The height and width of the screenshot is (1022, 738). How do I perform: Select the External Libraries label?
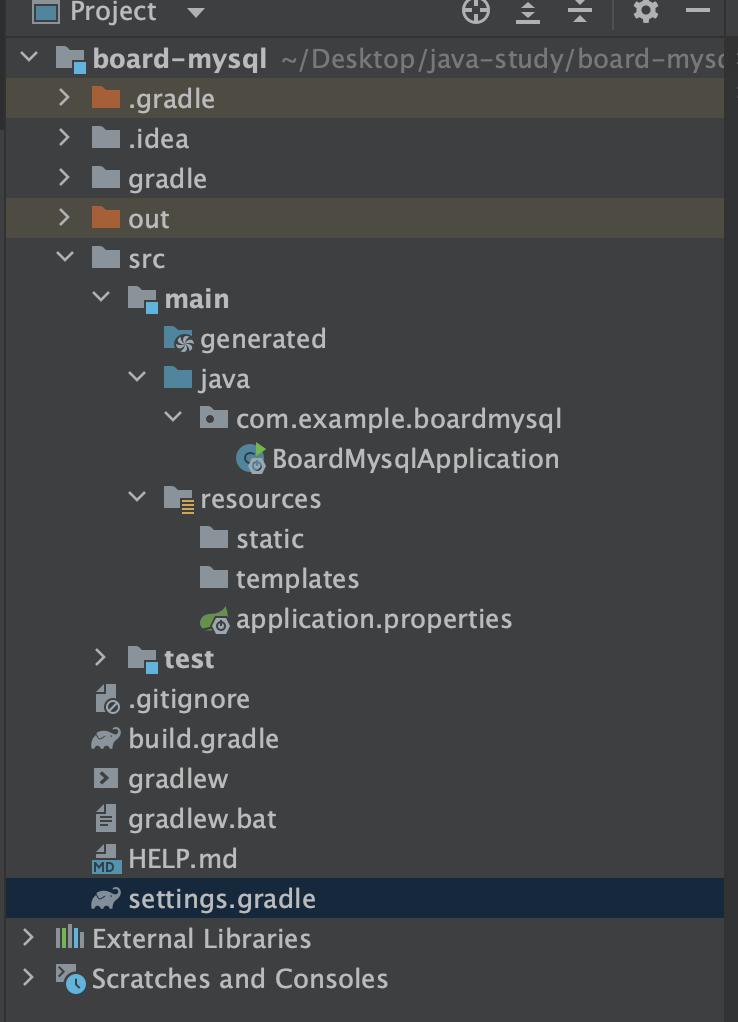coord(201,939)
